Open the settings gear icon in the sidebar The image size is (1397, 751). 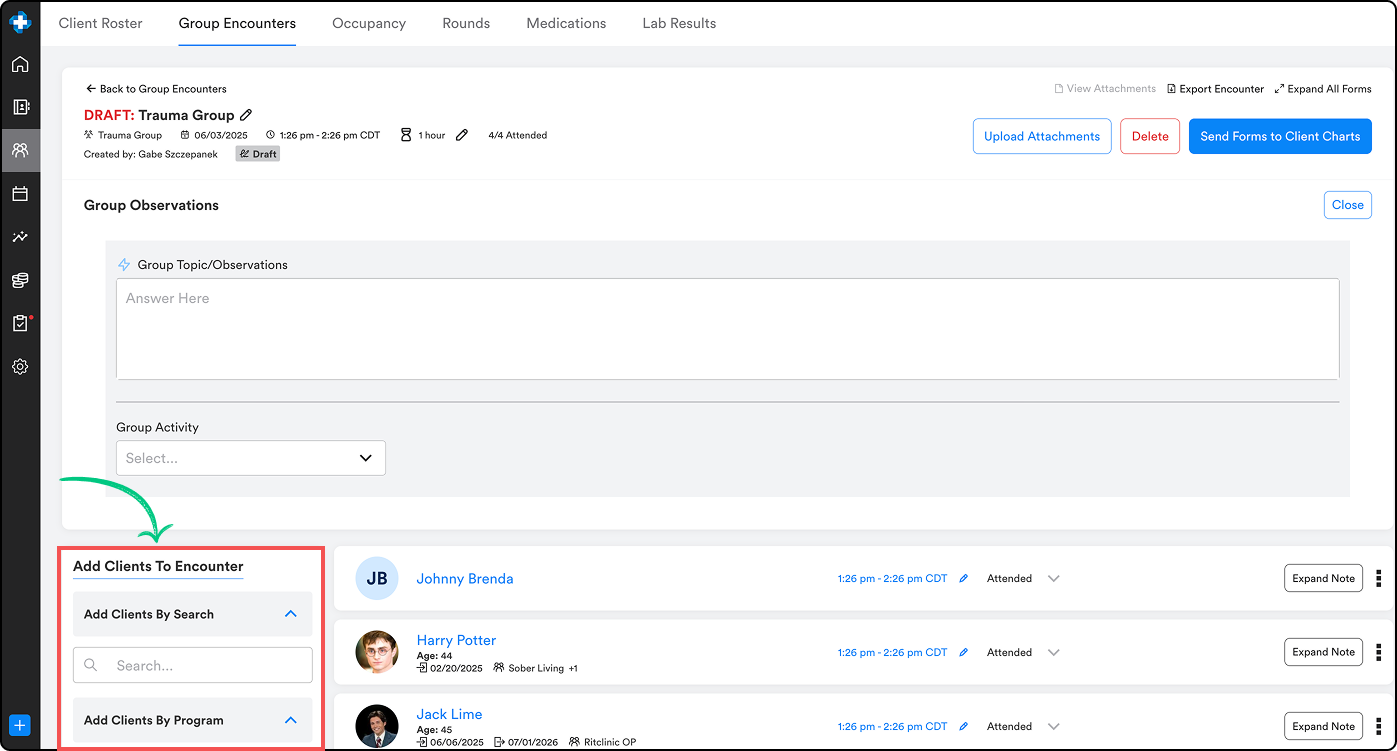click(20, 366)
